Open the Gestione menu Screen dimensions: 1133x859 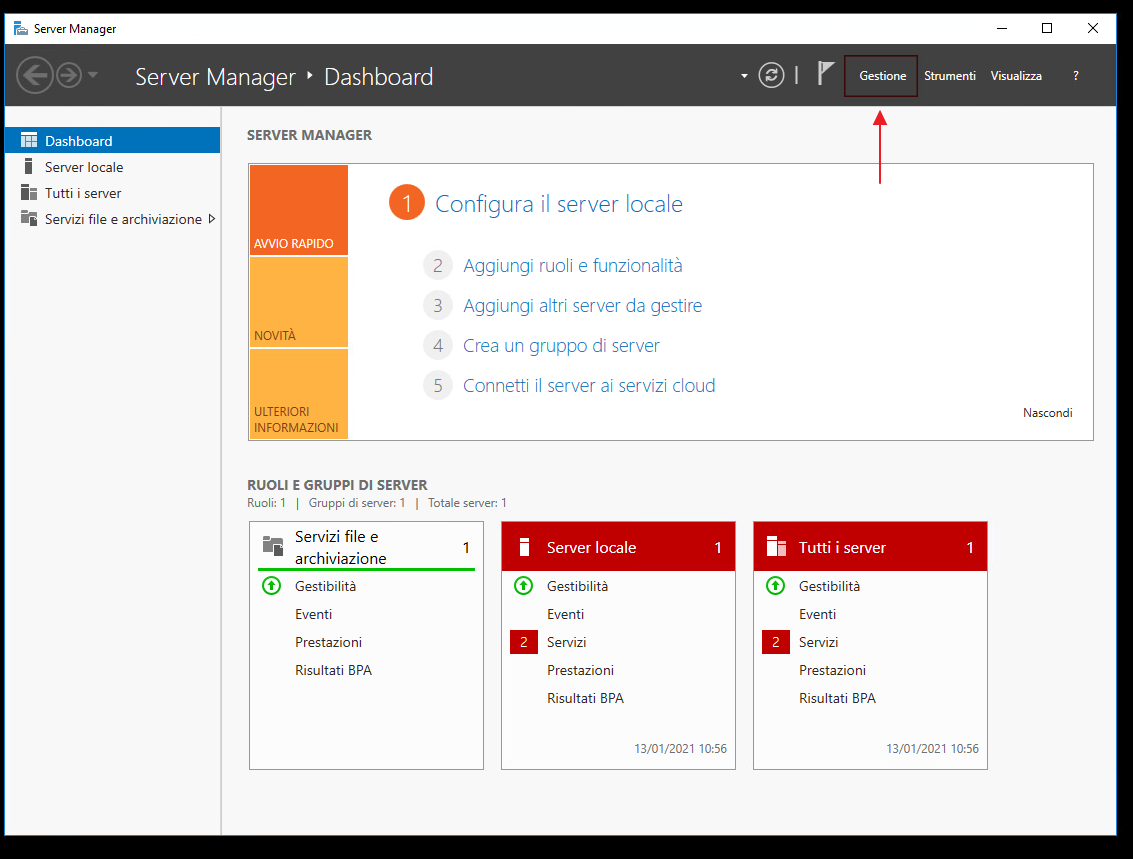tap(882, 76)
